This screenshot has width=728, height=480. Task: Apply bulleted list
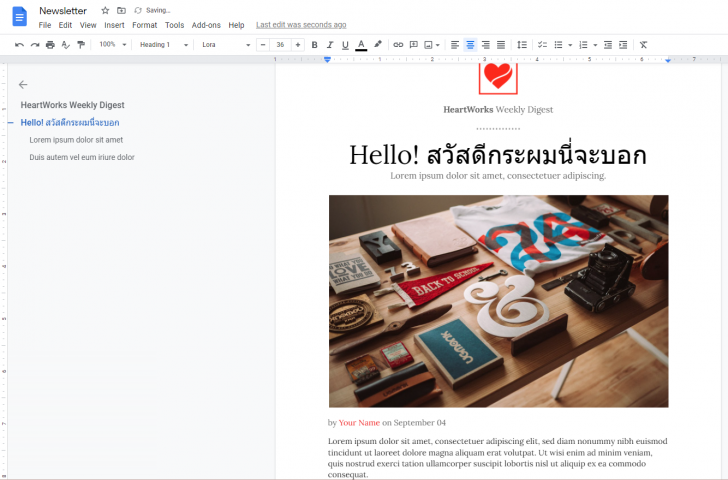559,45
